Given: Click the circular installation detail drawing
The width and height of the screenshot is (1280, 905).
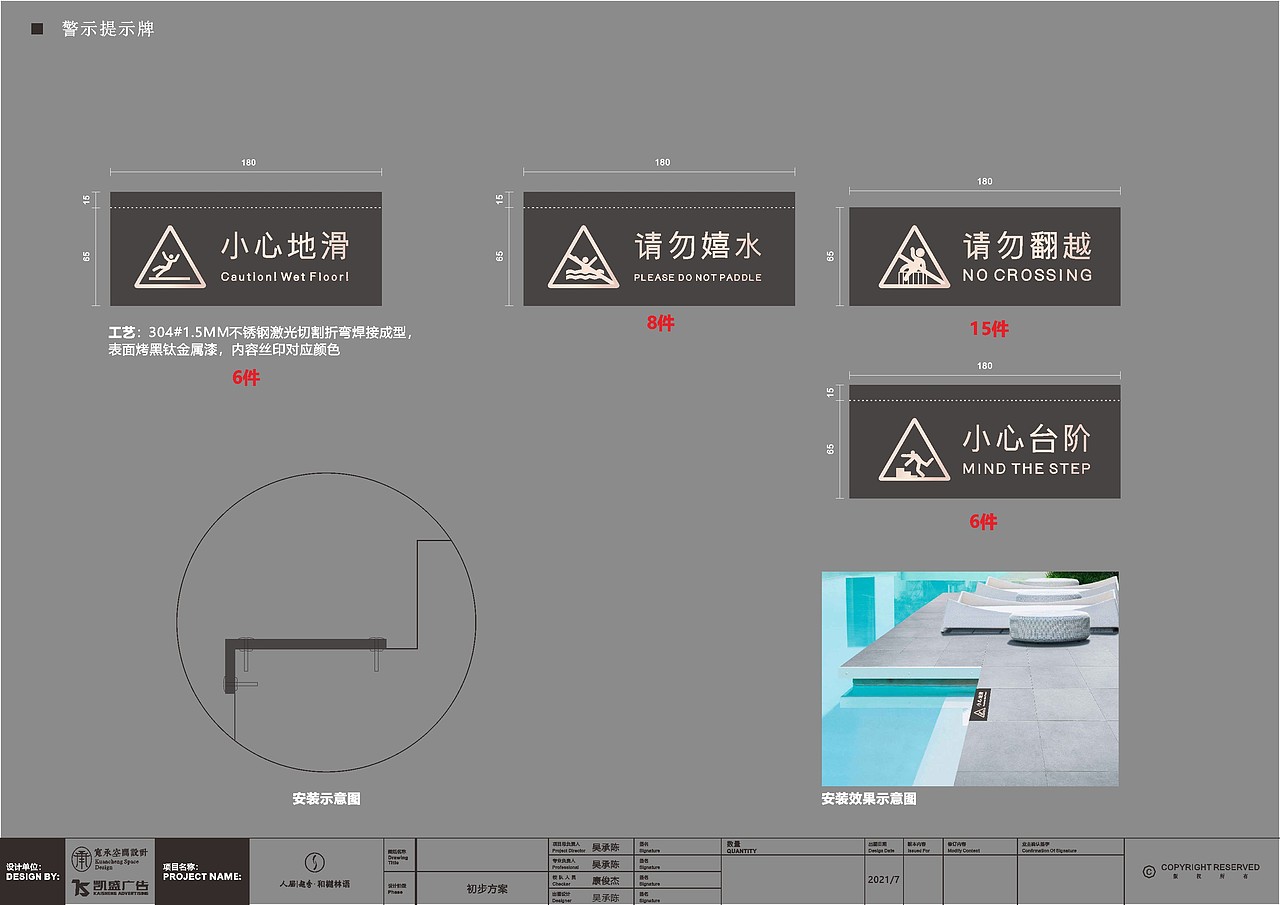Looking at the screenshot, I should [x=326, y=622].
